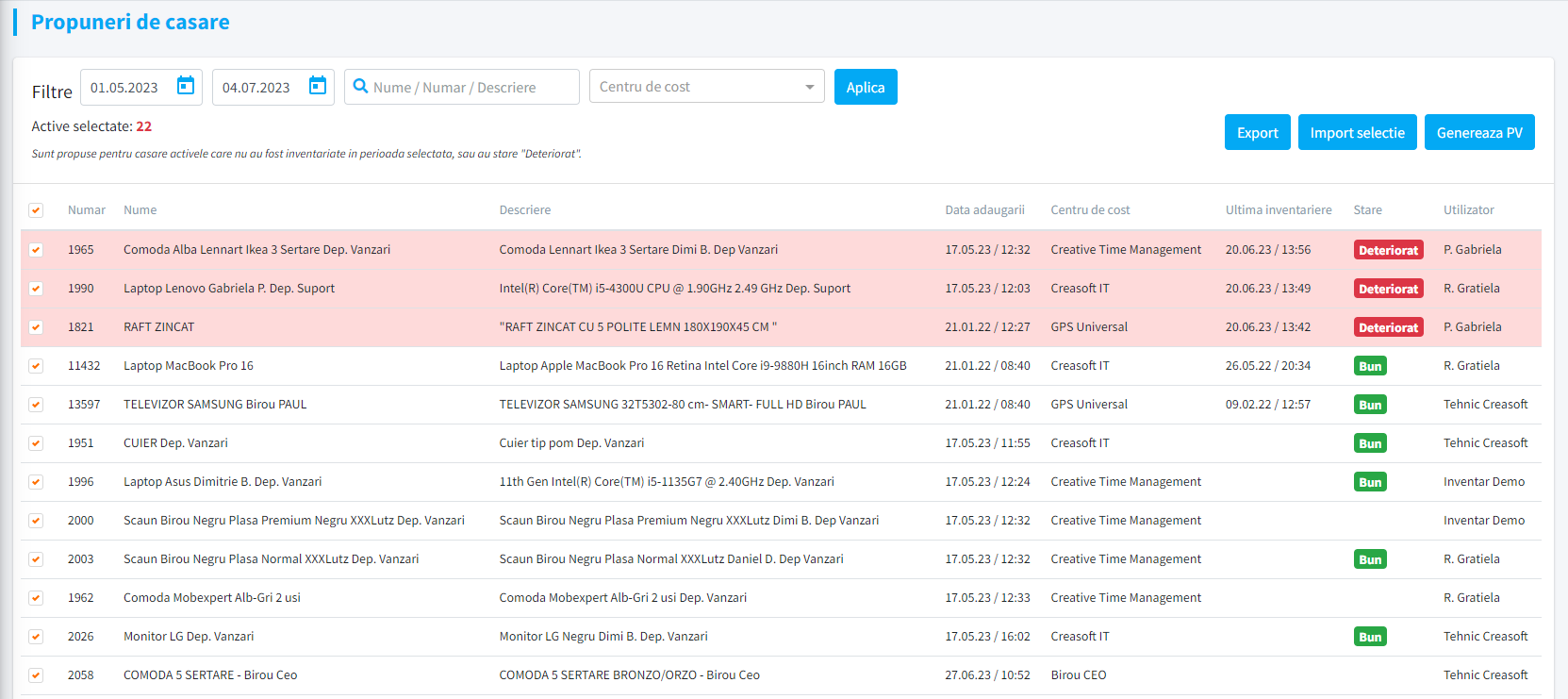Screen dimensions: 1568x699
Task: Click Bun badge in Monitor LG row
Action: point(1370,637)
